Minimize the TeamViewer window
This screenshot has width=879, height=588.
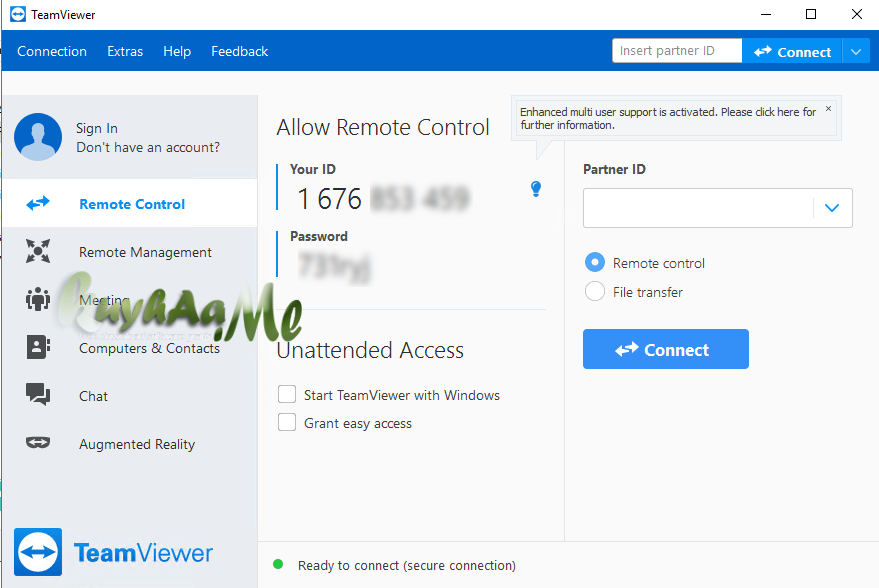click(766, 15)
